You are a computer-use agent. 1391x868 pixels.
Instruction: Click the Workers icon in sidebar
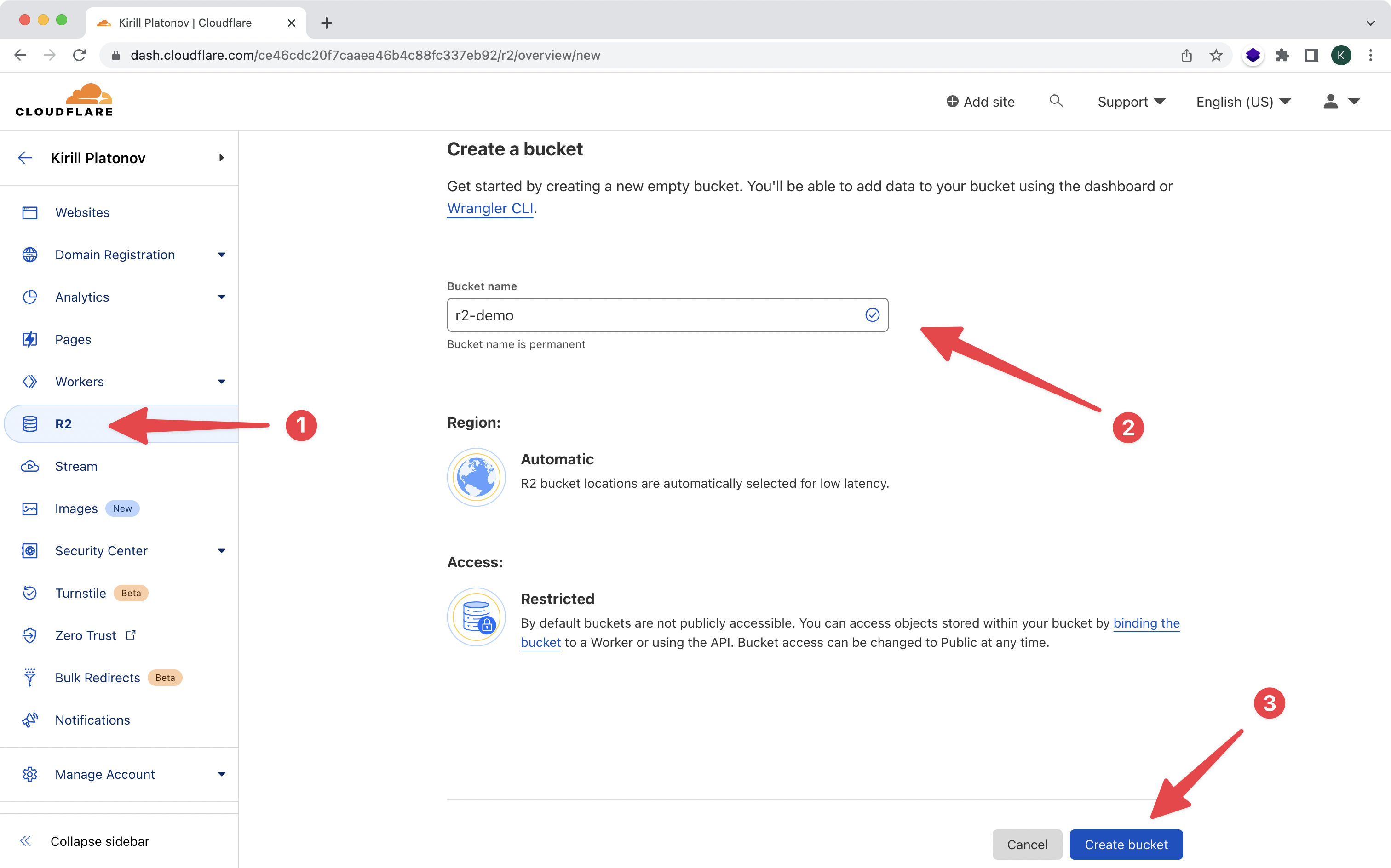pos(29,381)
